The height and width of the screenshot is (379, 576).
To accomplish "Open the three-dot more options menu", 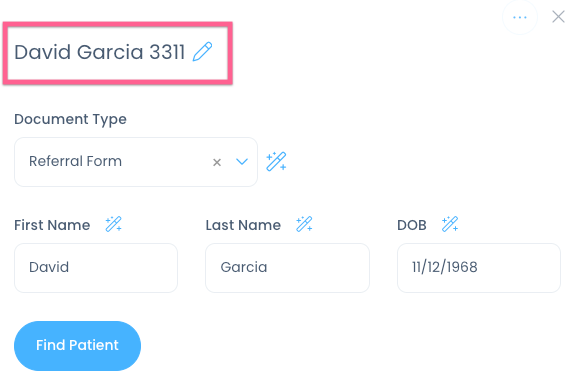I will pyautogui.click(x=519, y=17).
